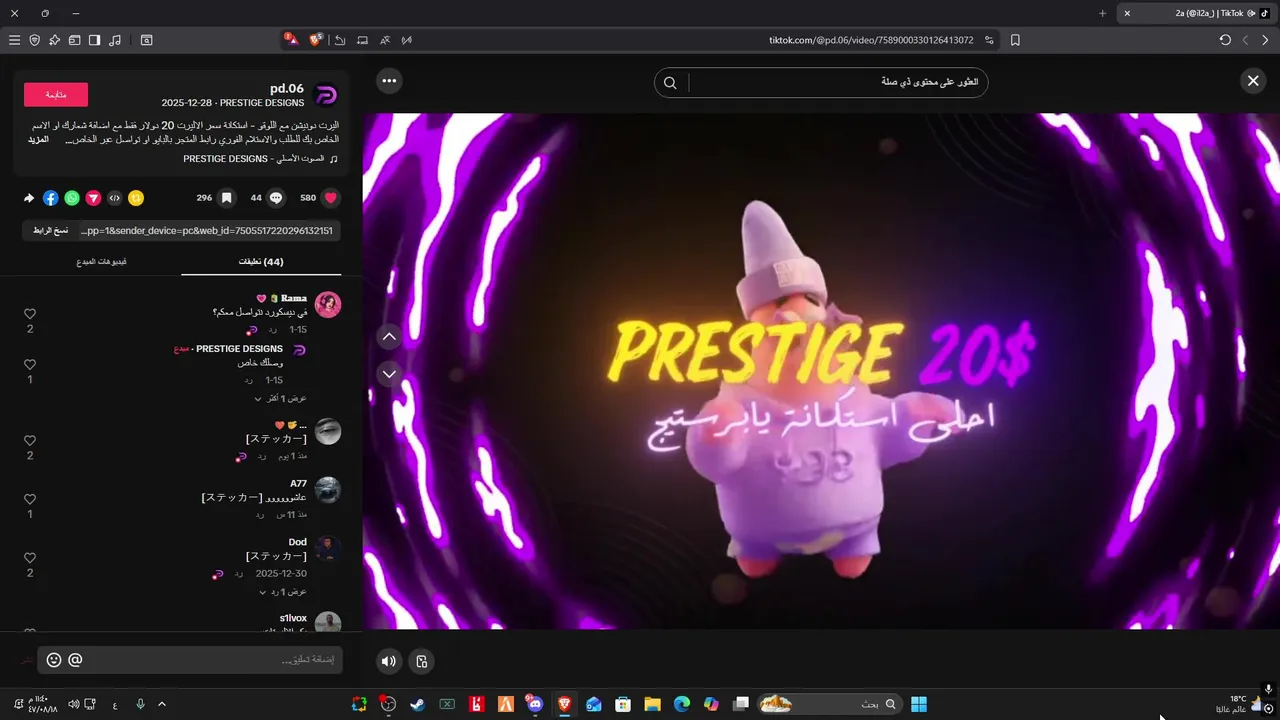Image resolution: width=1280 pixels, height=720 pixels.
Task: Toggle the browser sidebar panel
Action: click(x=94, y=40)
